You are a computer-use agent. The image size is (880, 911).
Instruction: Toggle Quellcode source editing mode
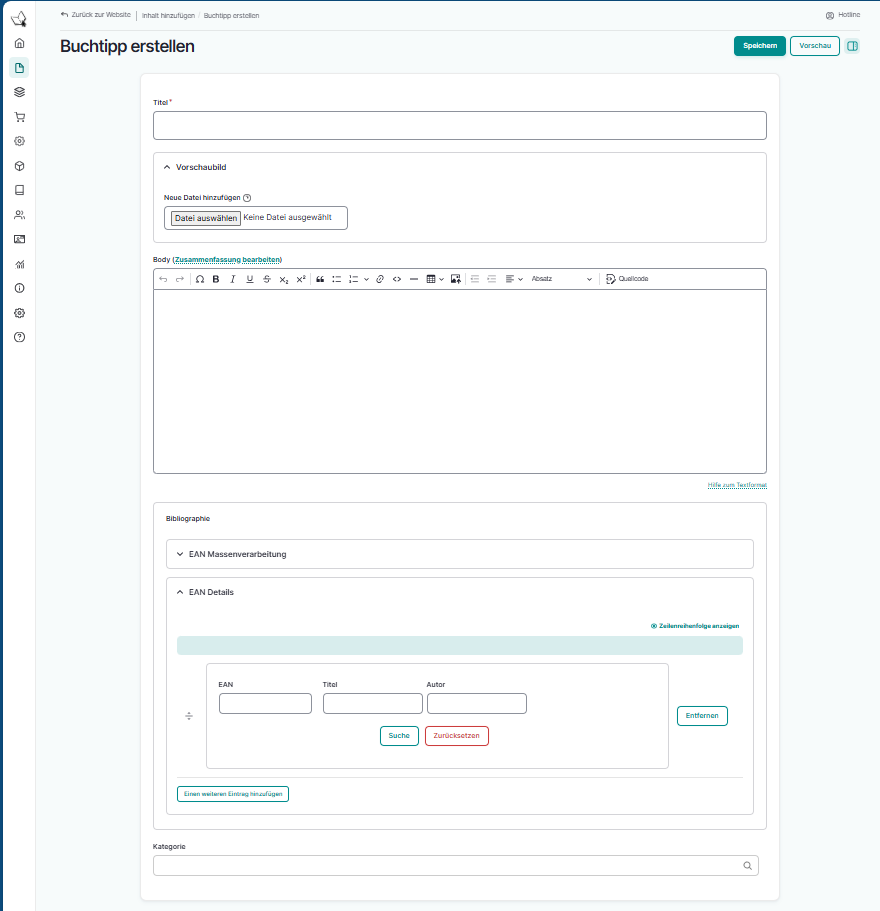click(x=627, y=279)
